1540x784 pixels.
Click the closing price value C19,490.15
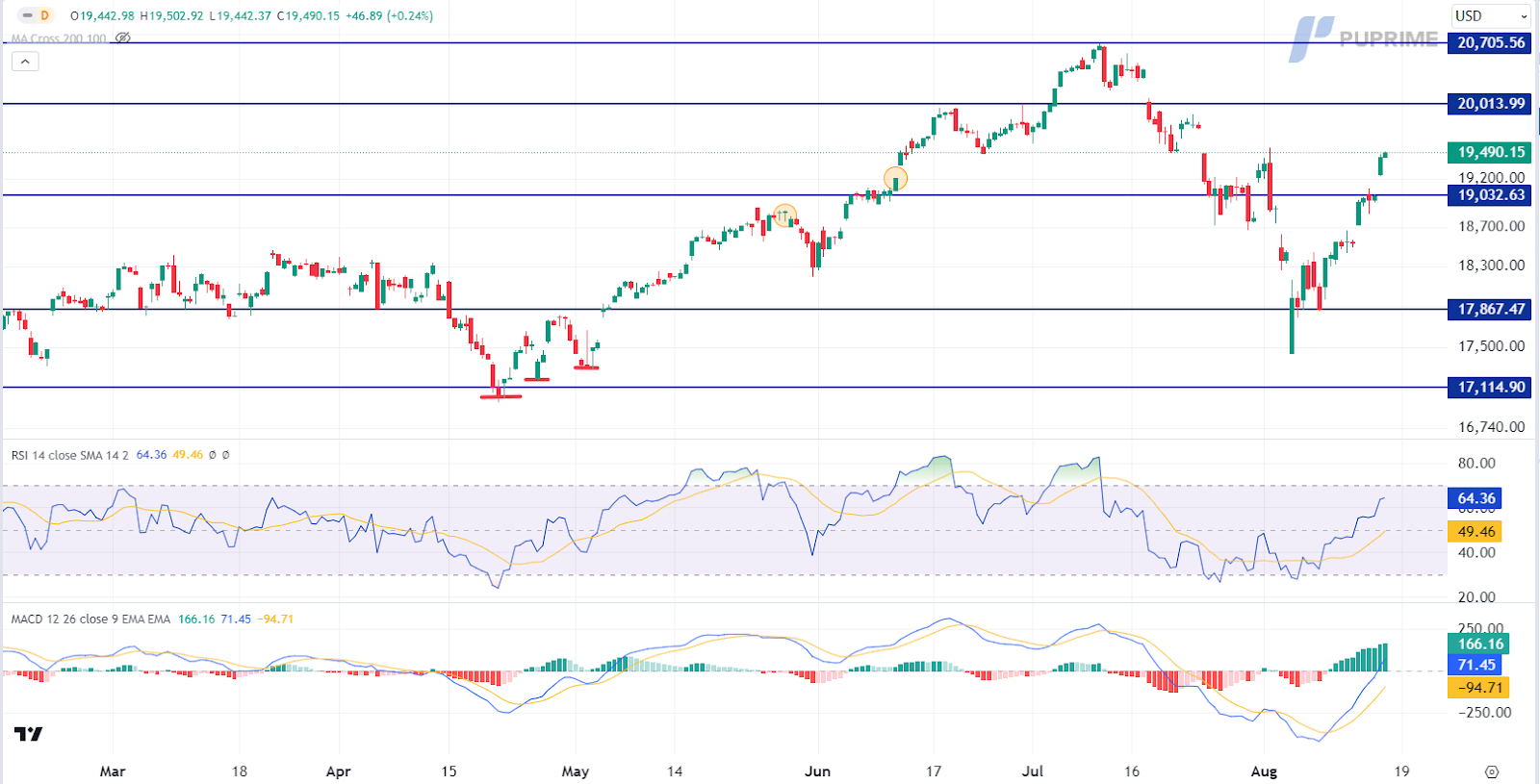(308, 16)
